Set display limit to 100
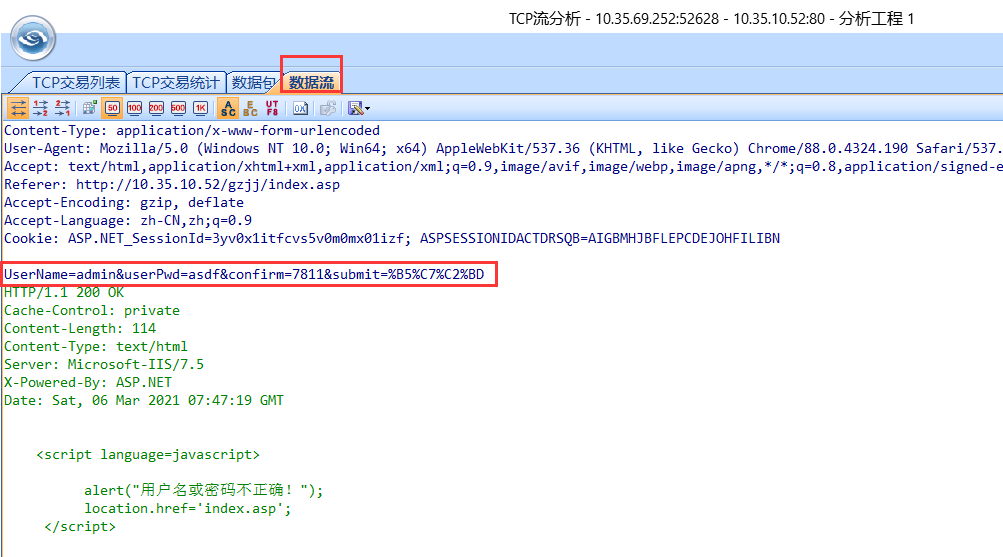This screenshot has height=557, width=1003. click(134, 108)
